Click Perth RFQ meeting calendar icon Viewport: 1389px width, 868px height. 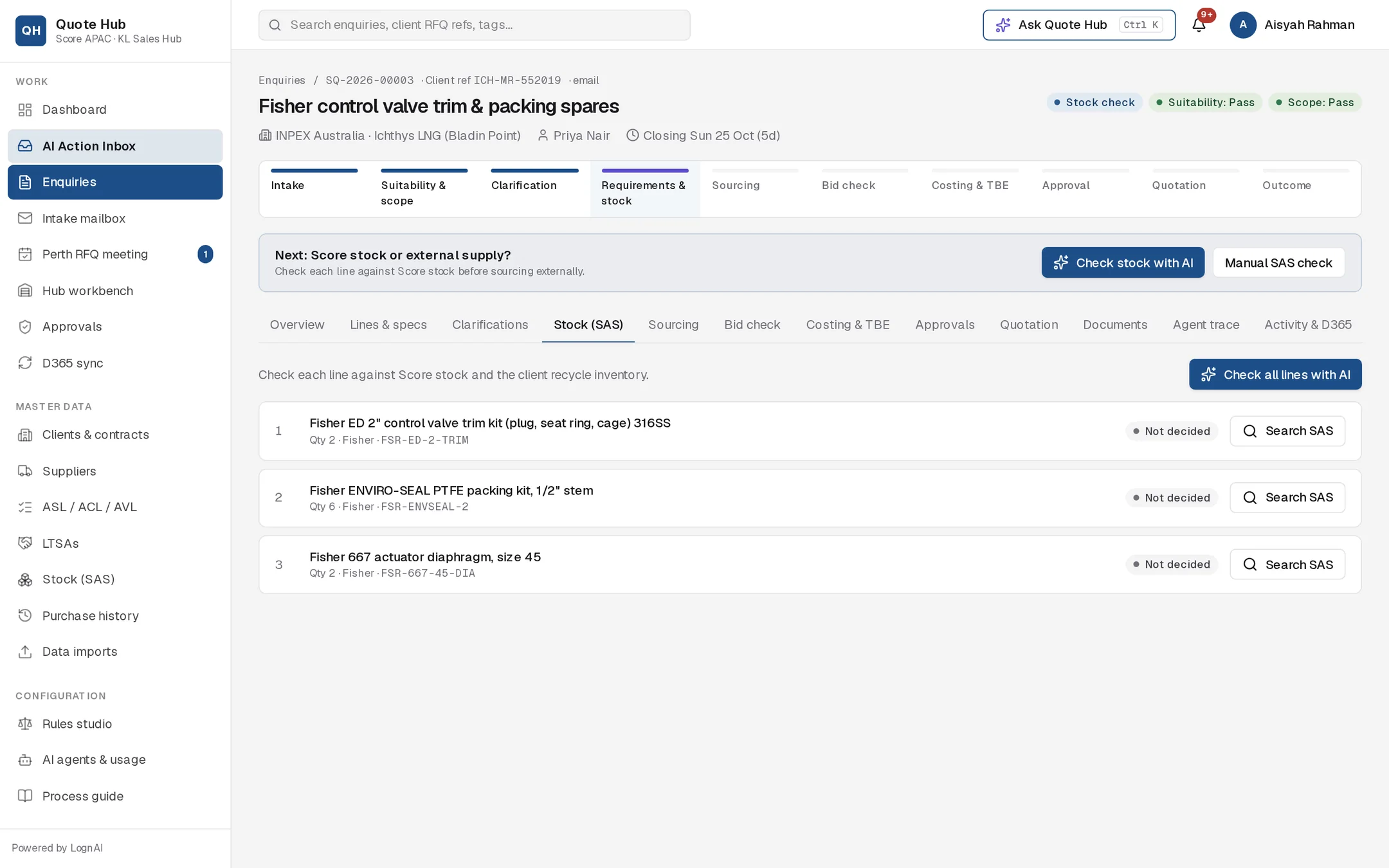click(25, 255)
